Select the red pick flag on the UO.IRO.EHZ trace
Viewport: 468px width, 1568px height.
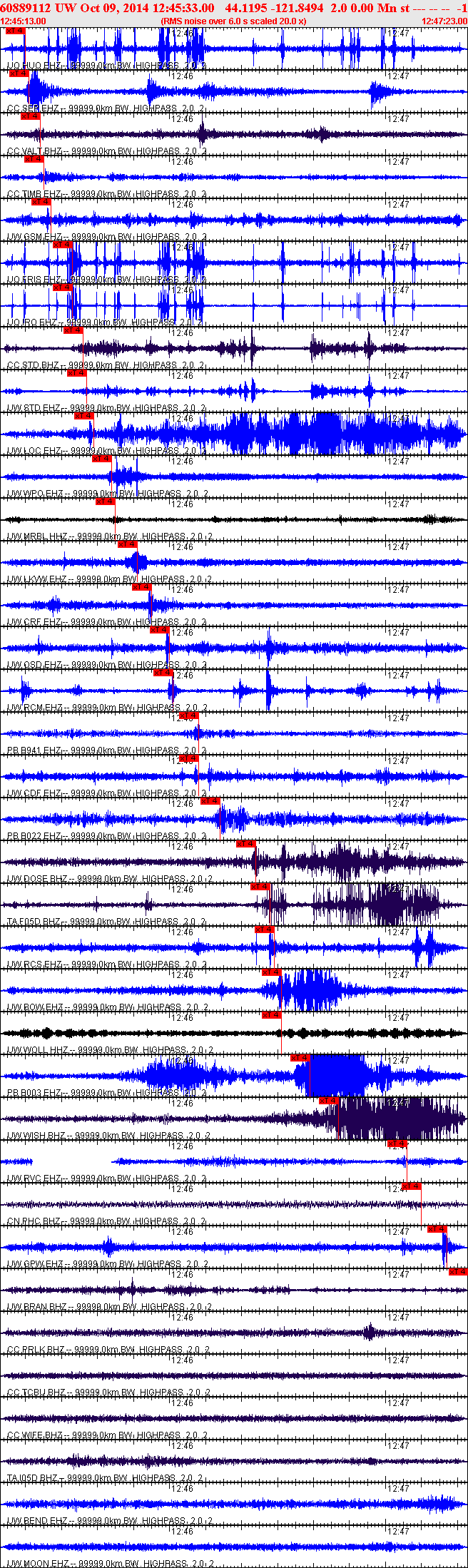pos(63,287)
